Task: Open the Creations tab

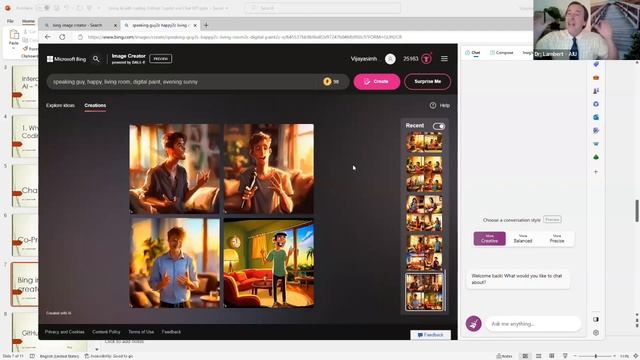Action: click(x=95, y=105)
